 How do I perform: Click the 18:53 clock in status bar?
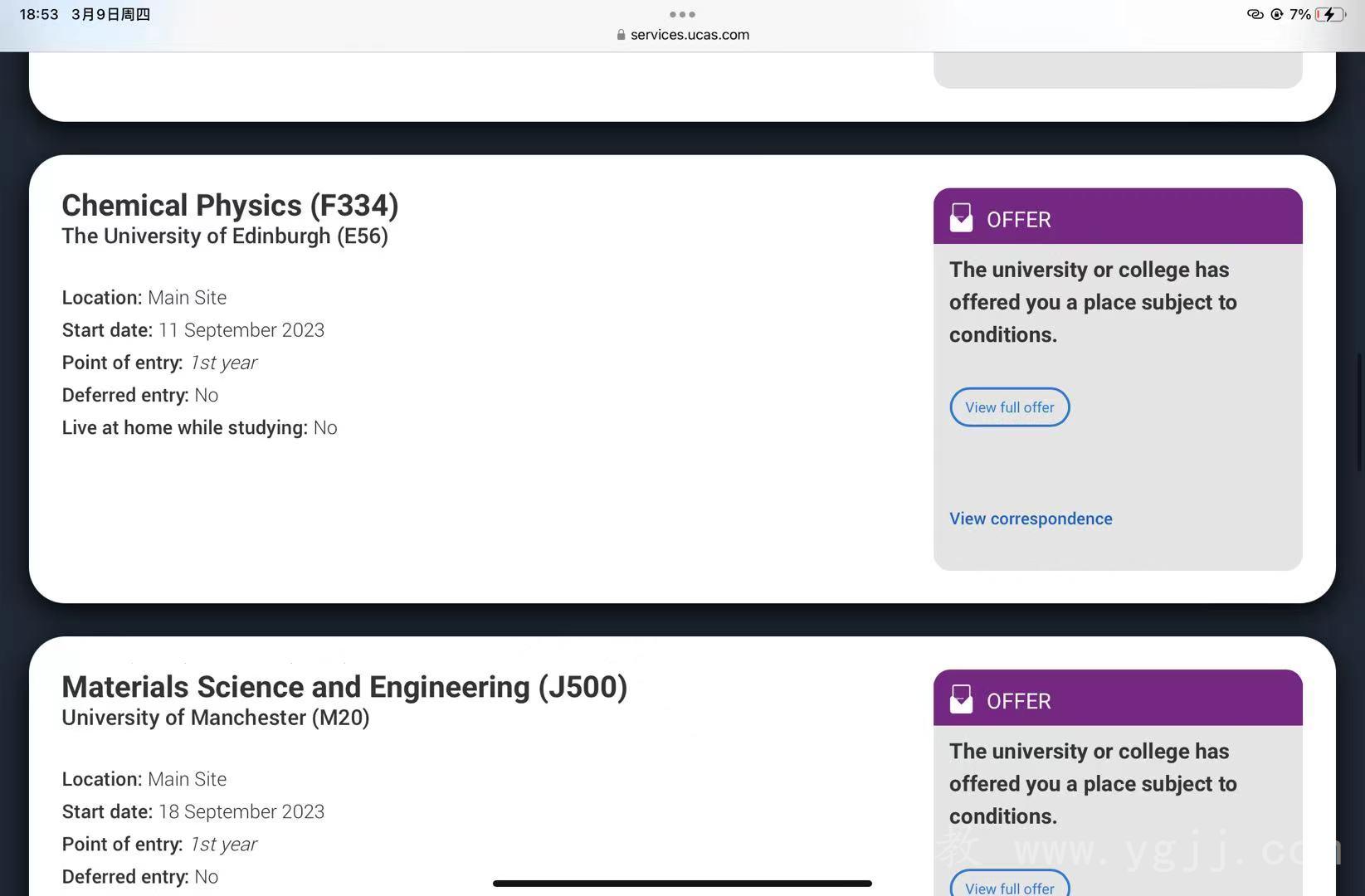pyautogui.click(x=39, y=14)
